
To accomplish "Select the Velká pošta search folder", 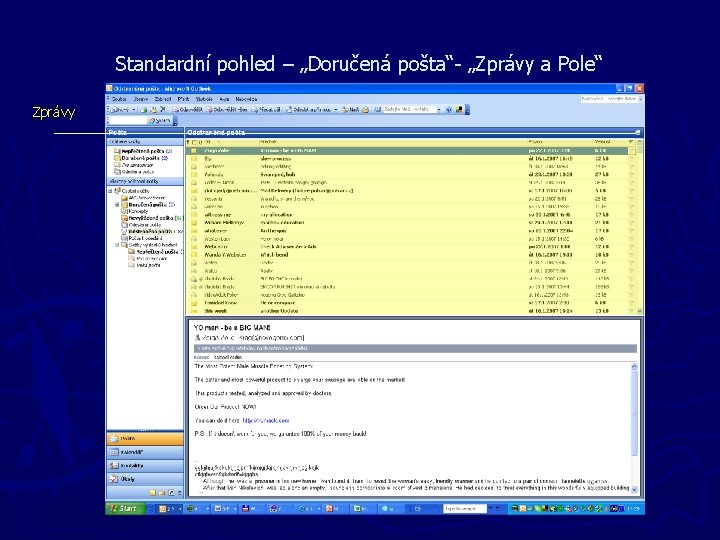I will coord(144,265).
